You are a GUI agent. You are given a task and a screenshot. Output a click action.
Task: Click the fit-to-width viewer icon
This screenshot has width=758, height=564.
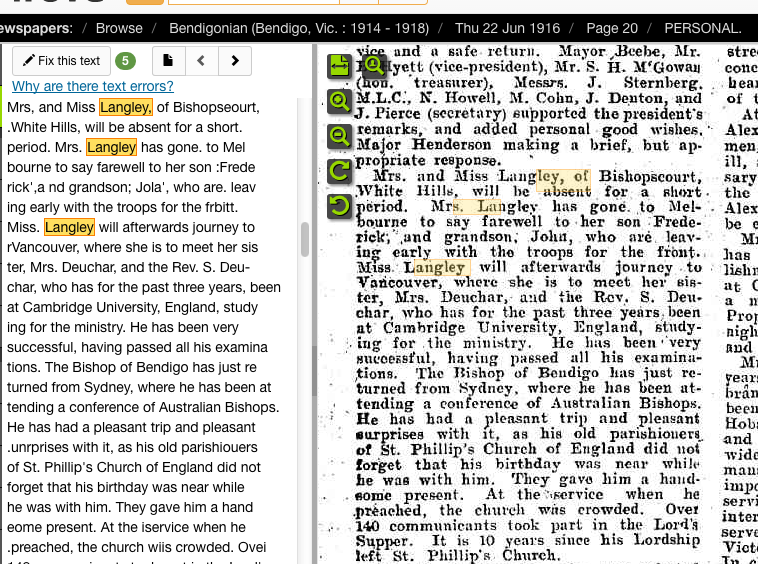(x=339, y=67)
